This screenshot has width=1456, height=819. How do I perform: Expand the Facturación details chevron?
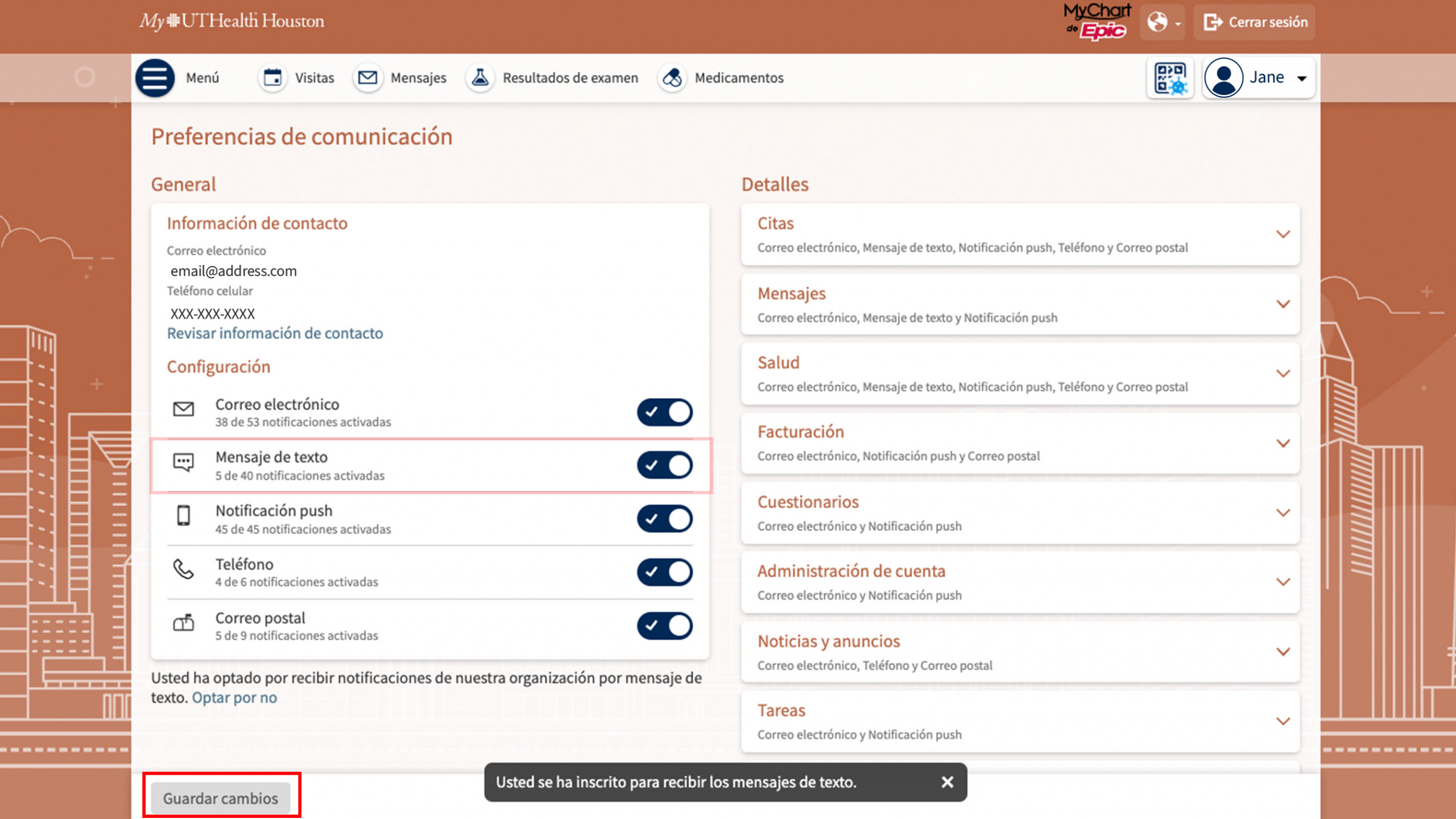pyautogui.click(x=1283, y=443)
